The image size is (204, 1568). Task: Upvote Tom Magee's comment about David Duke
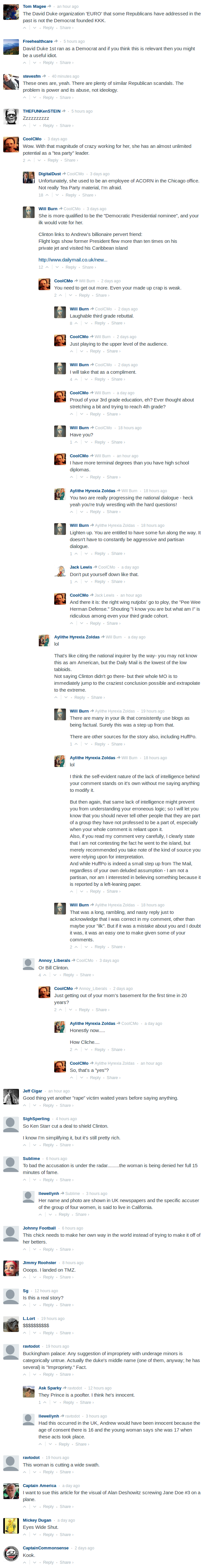pos(25,27)
